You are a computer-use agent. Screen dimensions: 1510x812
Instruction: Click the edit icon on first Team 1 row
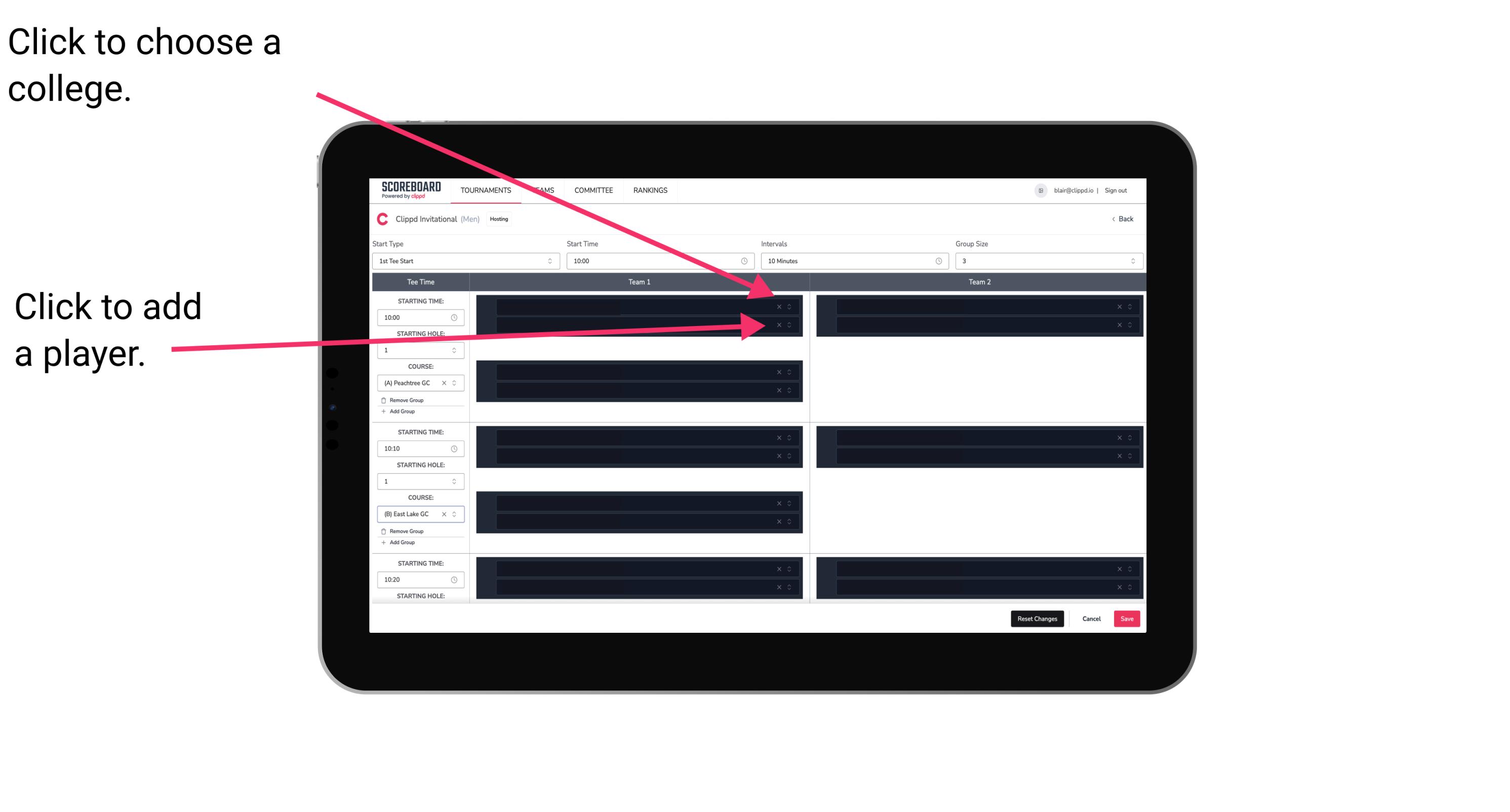click(790, 307)
